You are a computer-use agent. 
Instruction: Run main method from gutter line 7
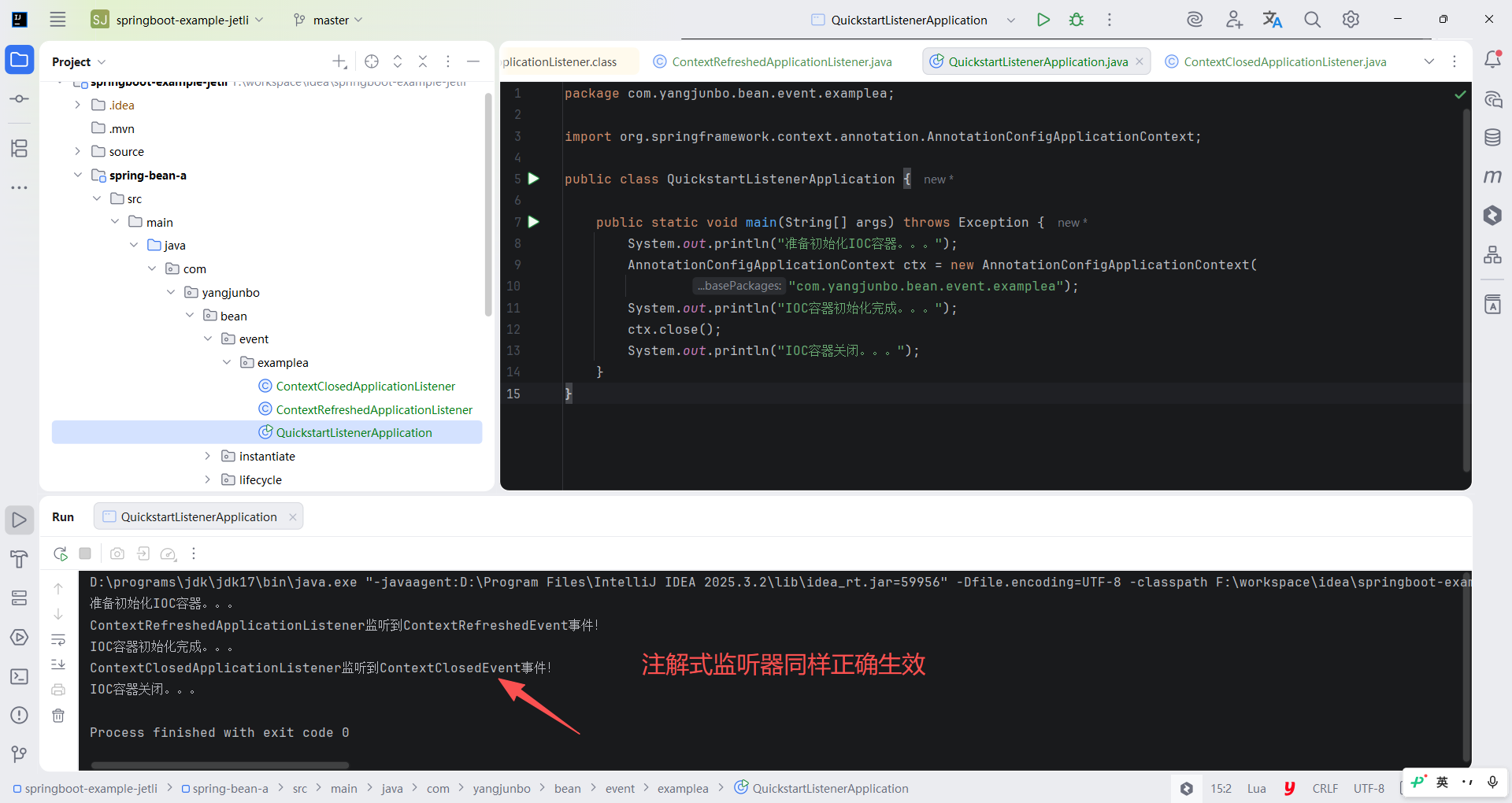point(534,222)
